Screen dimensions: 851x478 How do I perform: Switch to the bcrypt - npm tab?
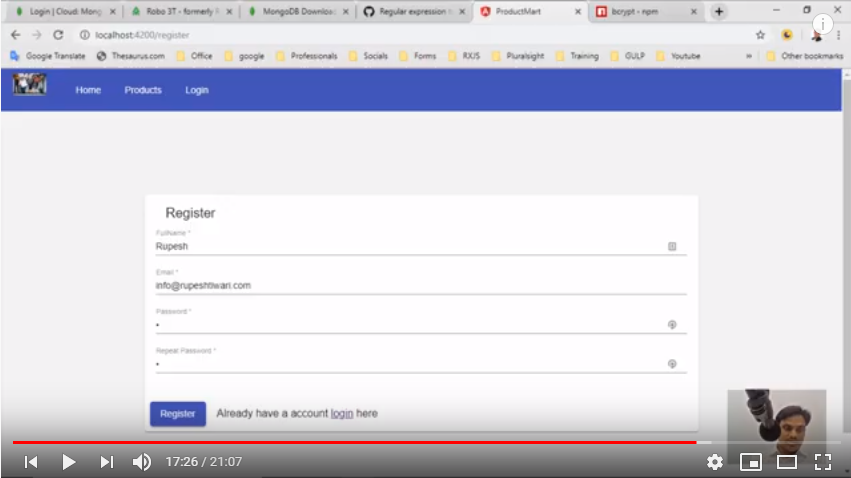point(640,11)
